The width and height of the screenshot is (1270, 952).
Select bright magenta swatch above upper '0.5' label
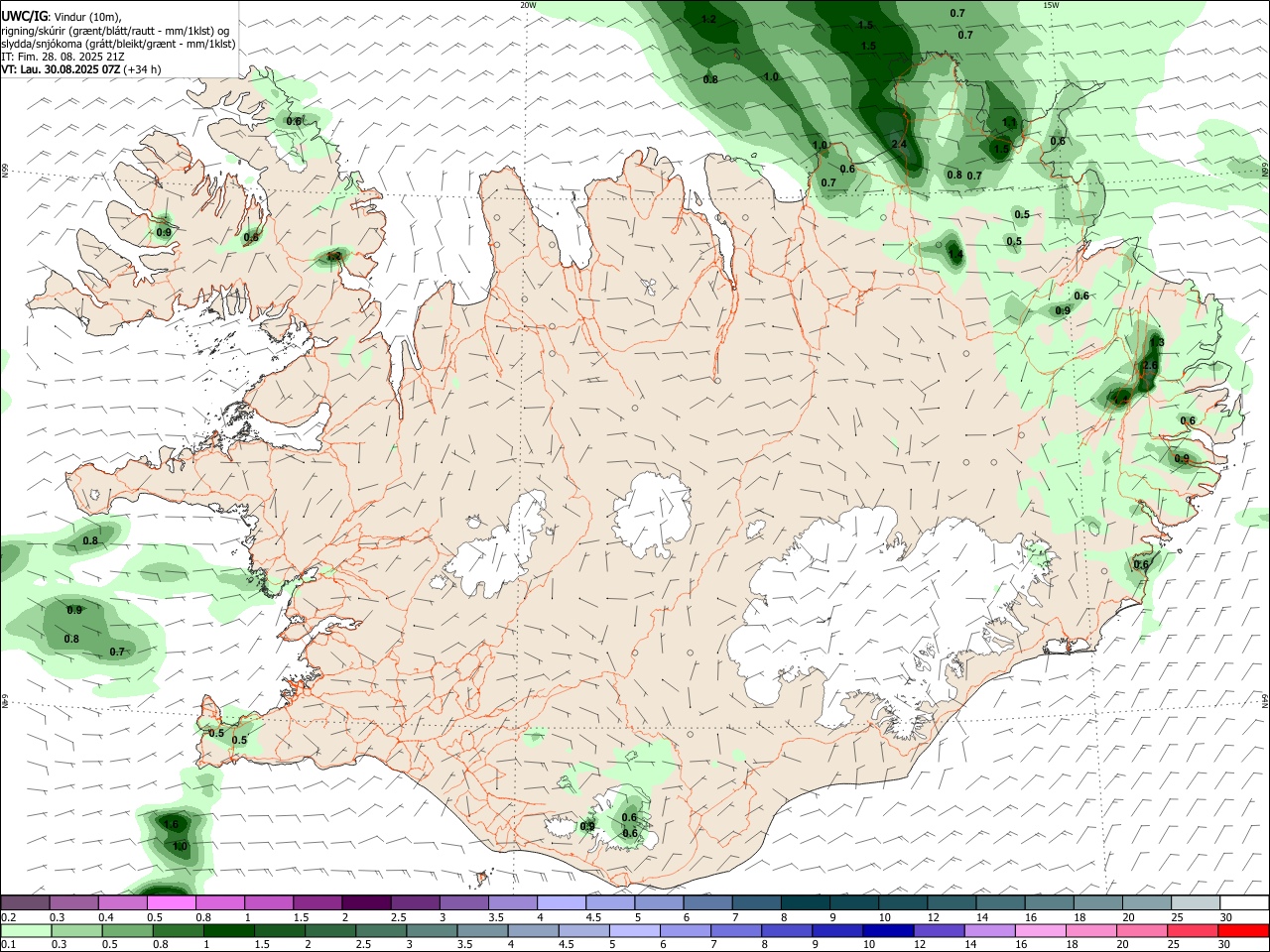coord(171,902)
